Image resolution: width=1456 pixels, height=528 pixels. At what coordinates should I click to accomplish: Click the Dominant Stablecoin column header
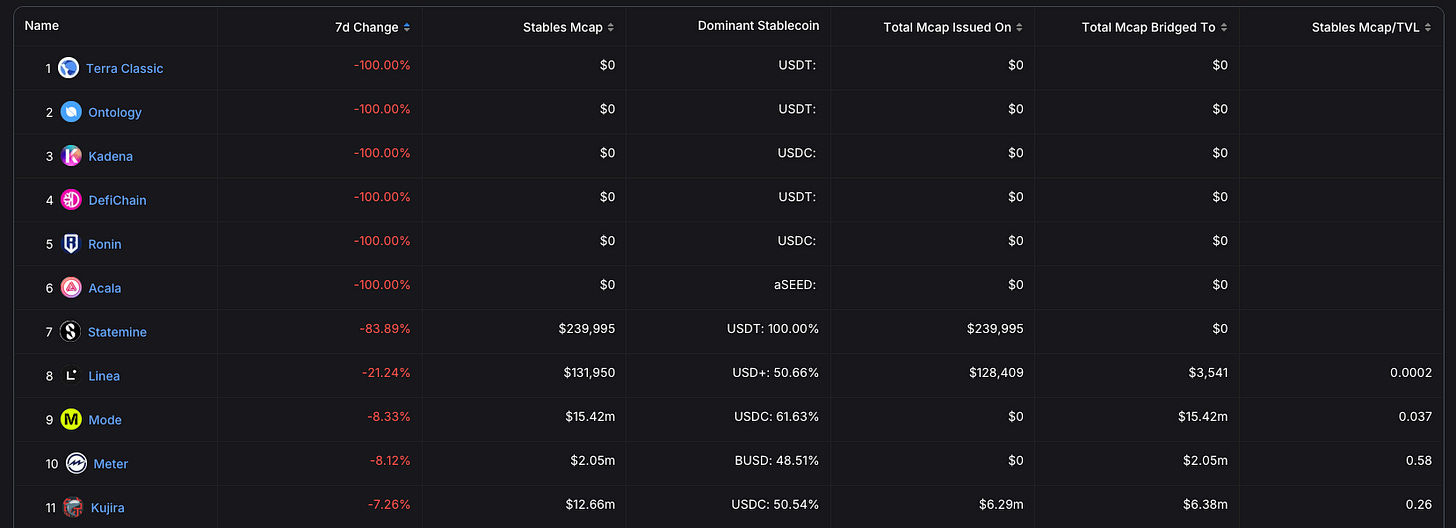pos(758,26)
